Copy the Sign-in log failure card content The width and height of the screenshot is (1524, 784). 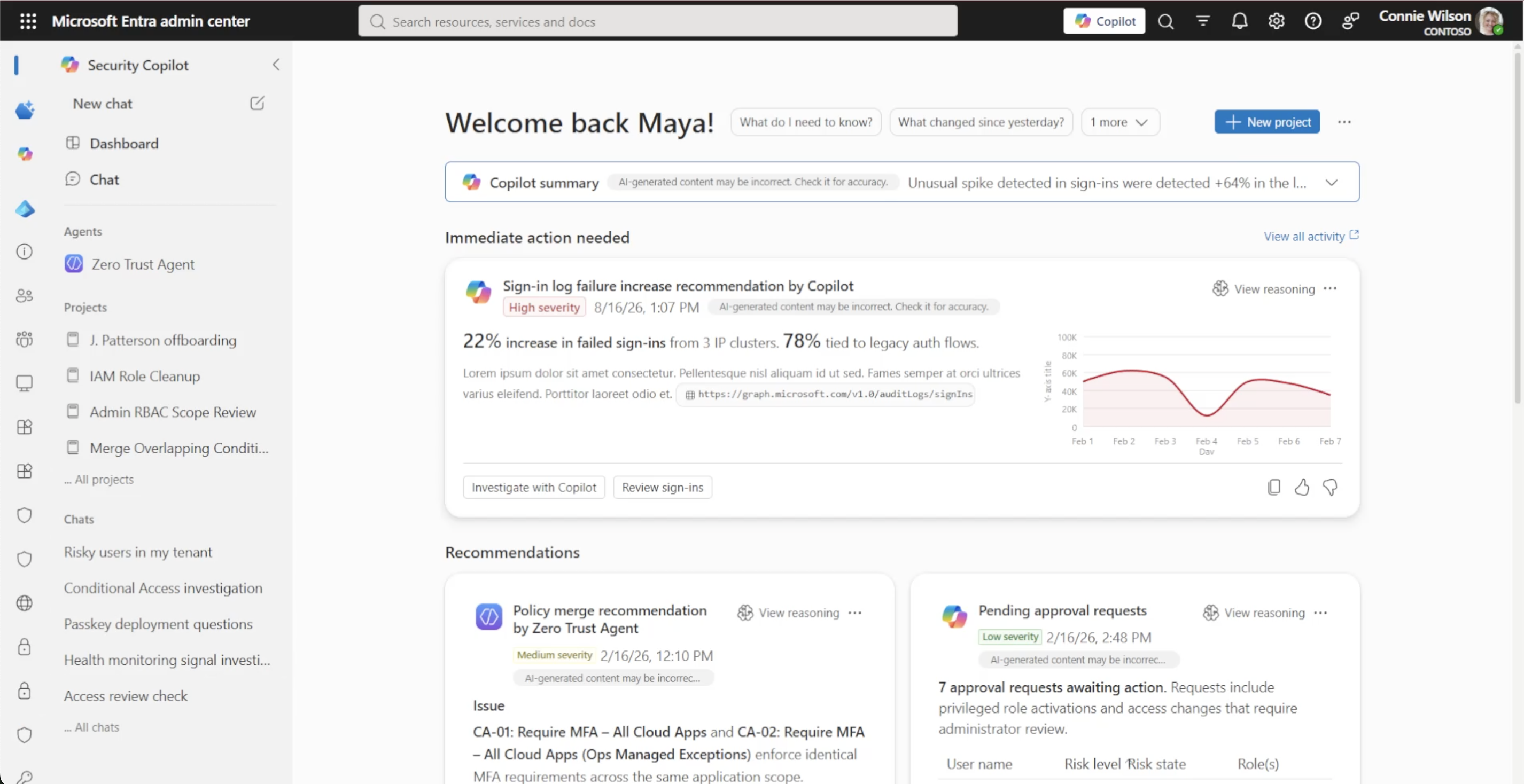point(1274,487)
